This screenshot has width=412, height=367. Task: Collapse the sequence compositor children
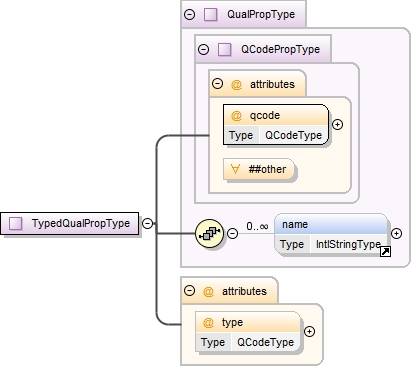232,233
